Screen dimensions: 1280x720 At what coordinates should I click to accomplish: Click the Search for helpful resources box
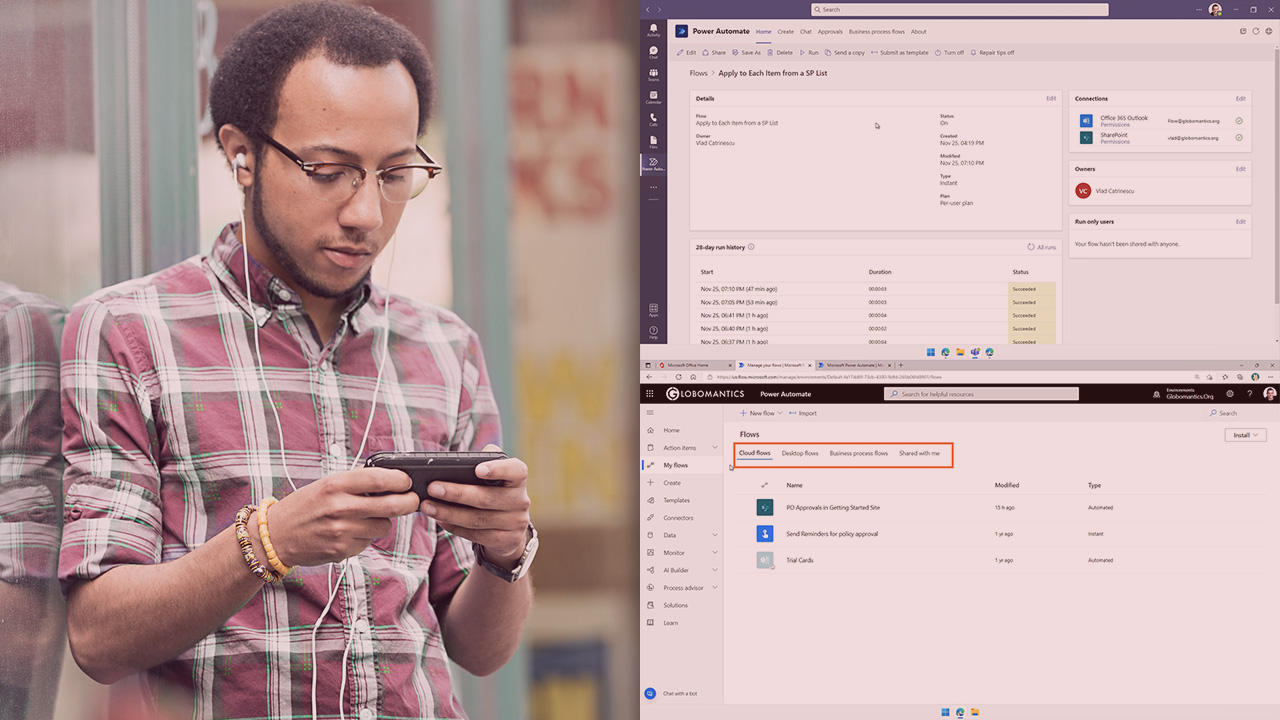click(x=982, y=394)
